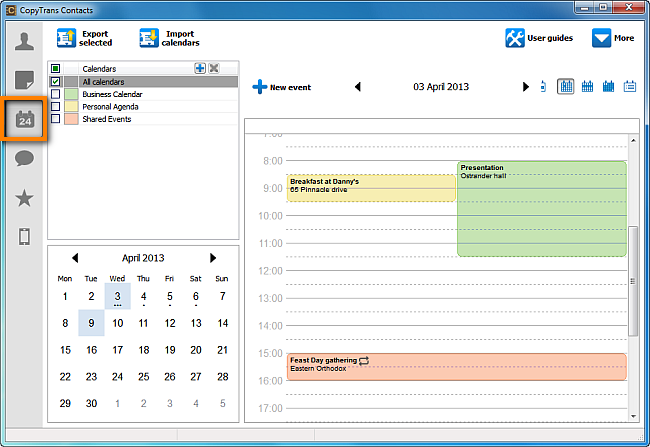Select April 17 in mini calendar
Image resolution: width=650 pixels, height=447 pixels.
[x=117, y=350]
